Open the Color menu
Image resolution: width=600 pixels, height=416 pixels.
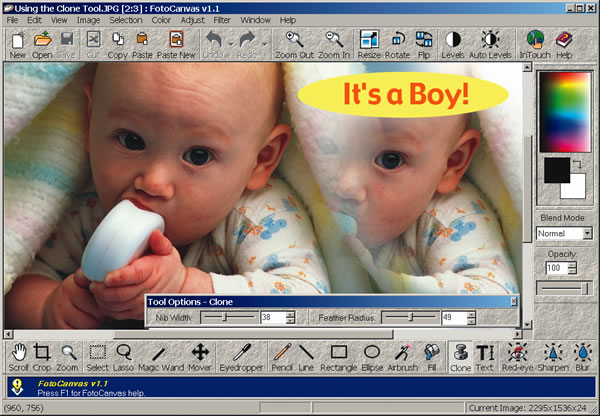point(161,20)
